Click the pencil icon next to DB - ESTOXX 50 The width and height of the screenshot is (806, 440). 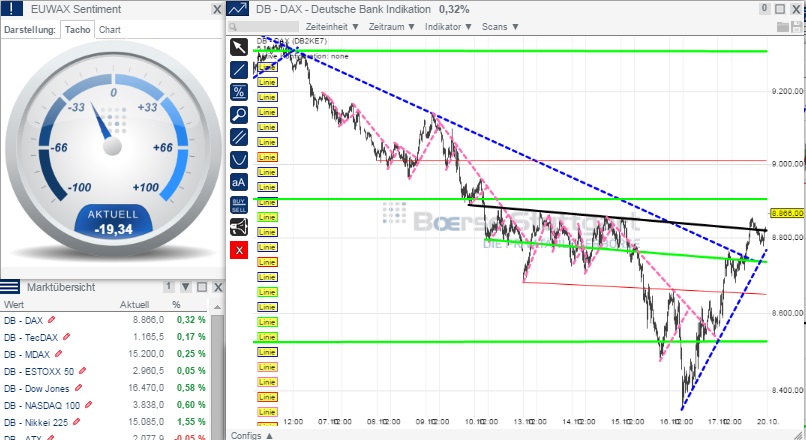coord(82,371)
